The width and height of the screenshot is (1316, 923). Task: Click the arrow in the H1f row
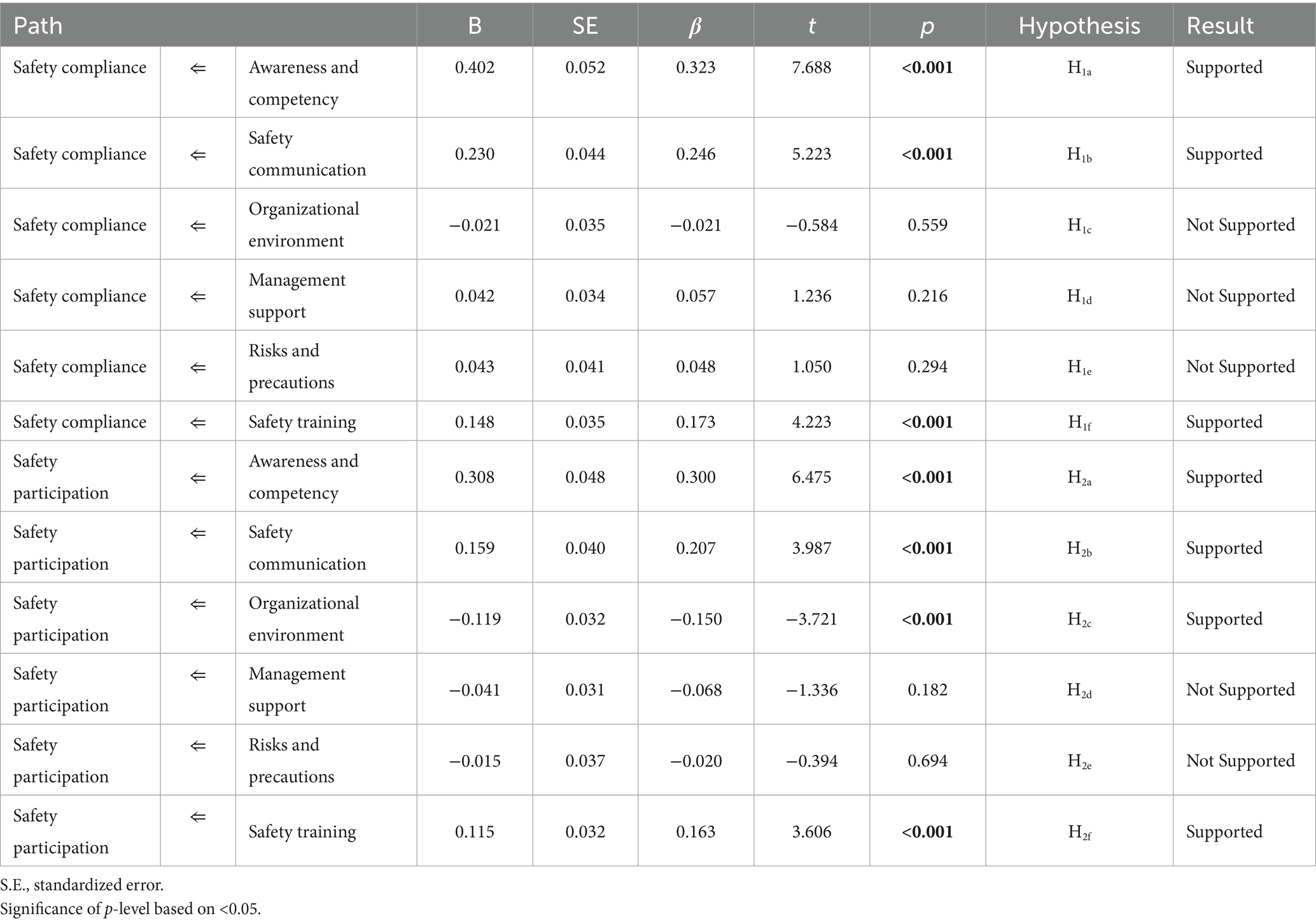coord(198,422)
